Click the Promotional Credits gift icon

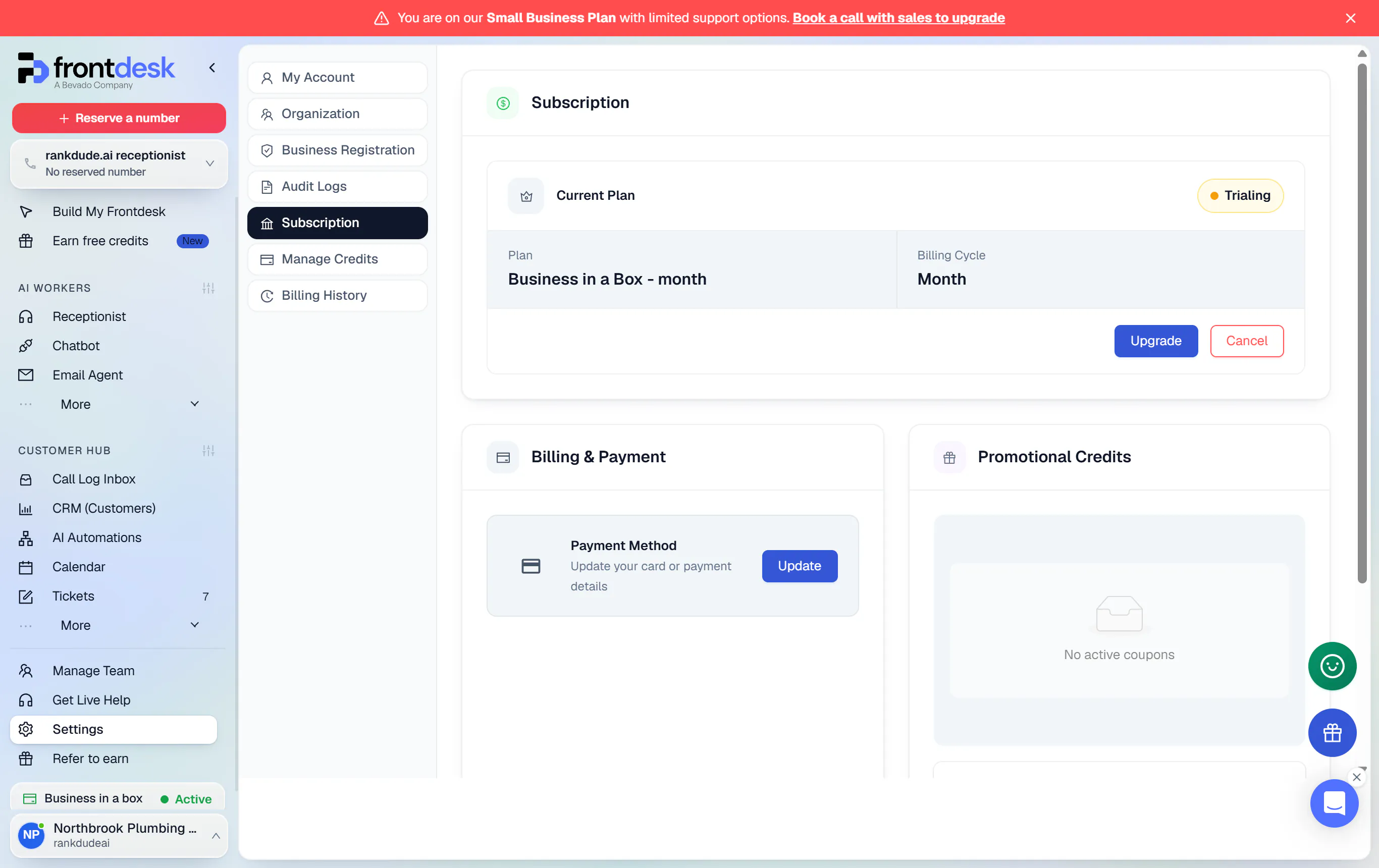949,457
